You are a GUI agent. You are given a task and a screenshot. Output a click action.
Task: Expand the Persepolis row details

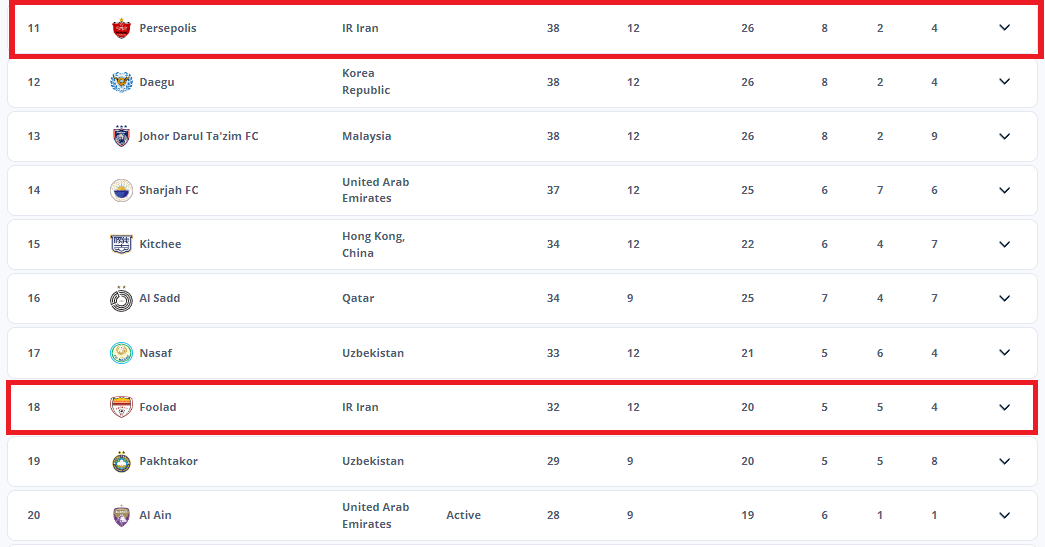pos(1004,28)
